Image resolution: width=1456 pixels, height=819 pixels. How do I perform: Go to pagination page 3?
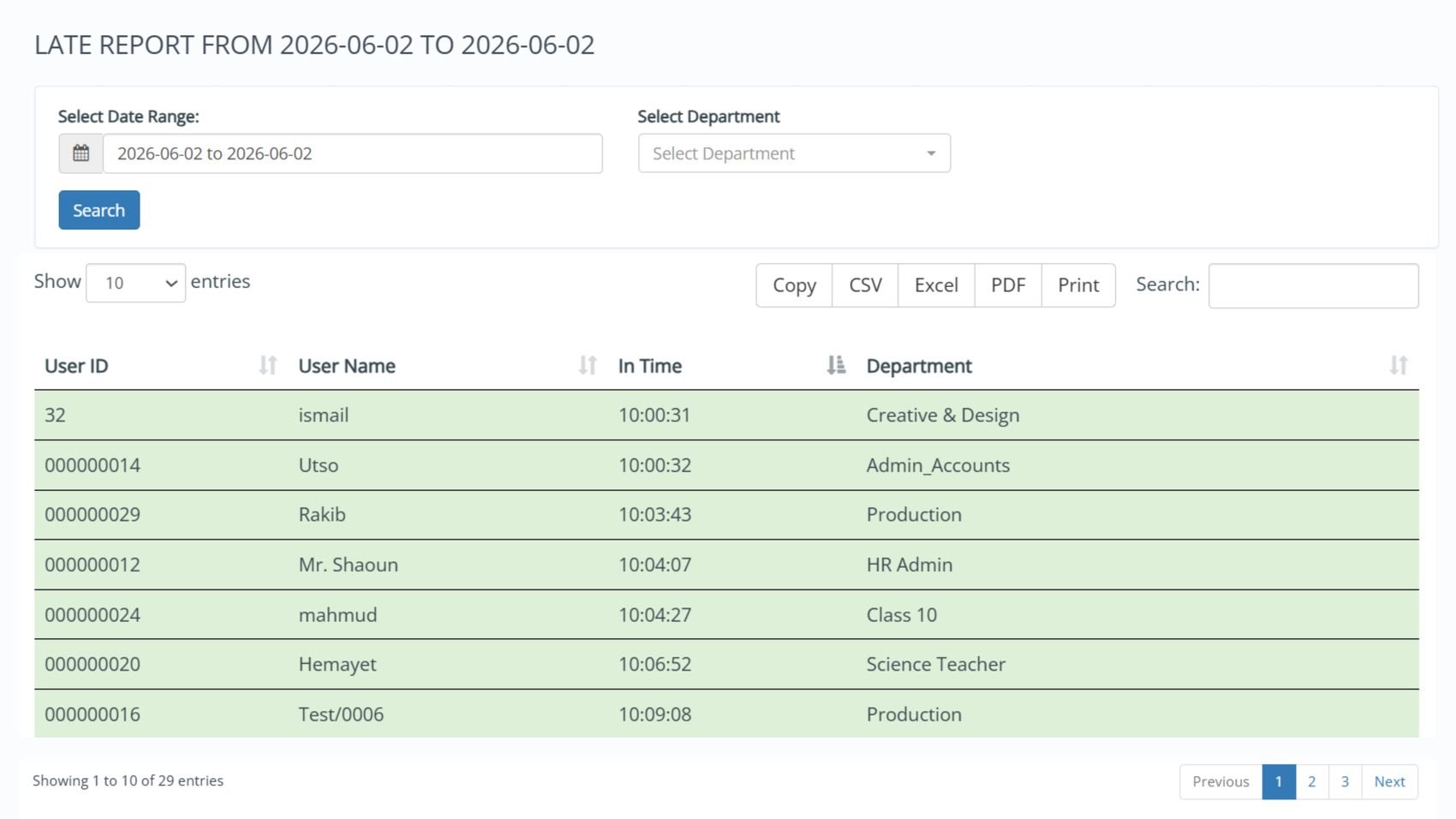[1345, 781]
